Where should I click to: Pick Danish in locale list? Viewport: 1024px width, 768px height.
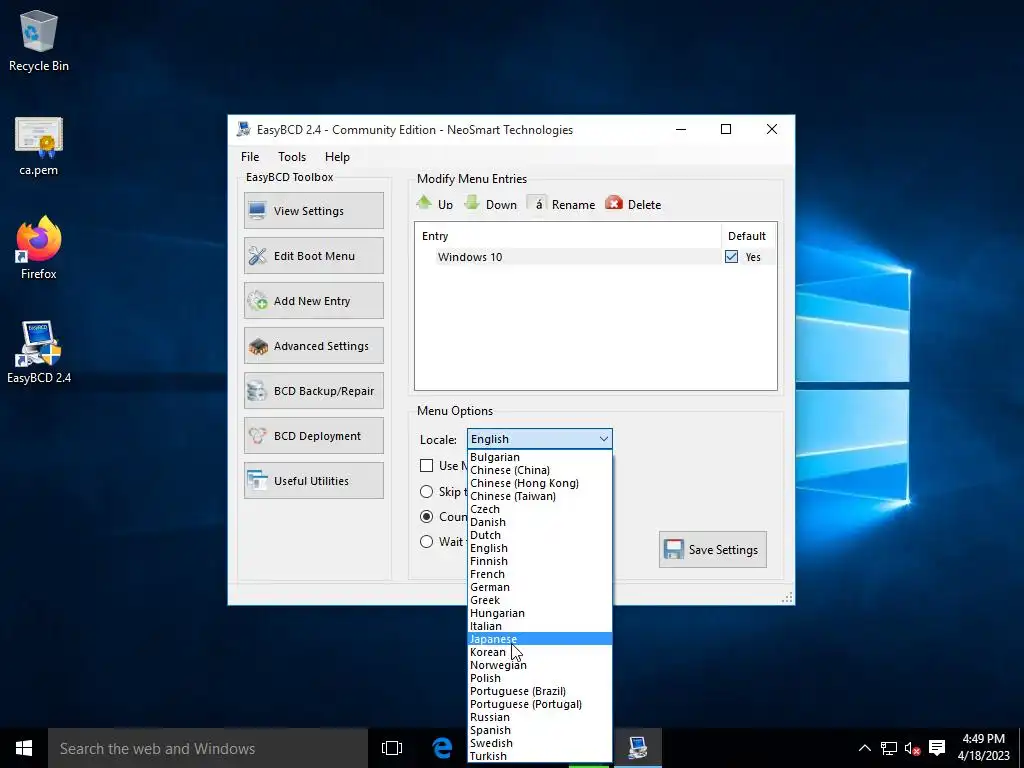tap(540, 522)
